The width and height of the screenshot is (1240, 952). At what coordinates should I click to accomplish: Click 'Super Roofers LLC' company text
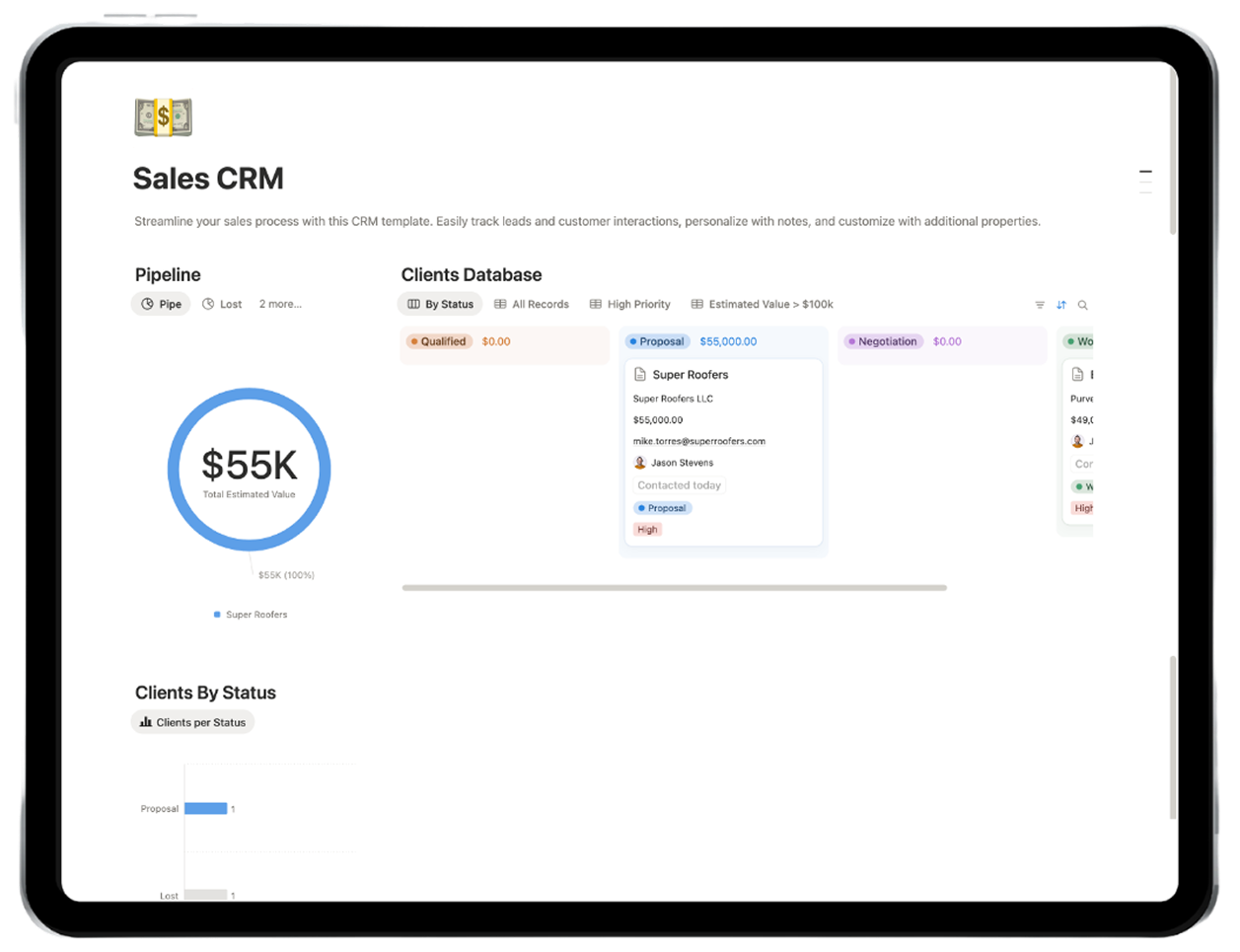click(x=673, y=399)
